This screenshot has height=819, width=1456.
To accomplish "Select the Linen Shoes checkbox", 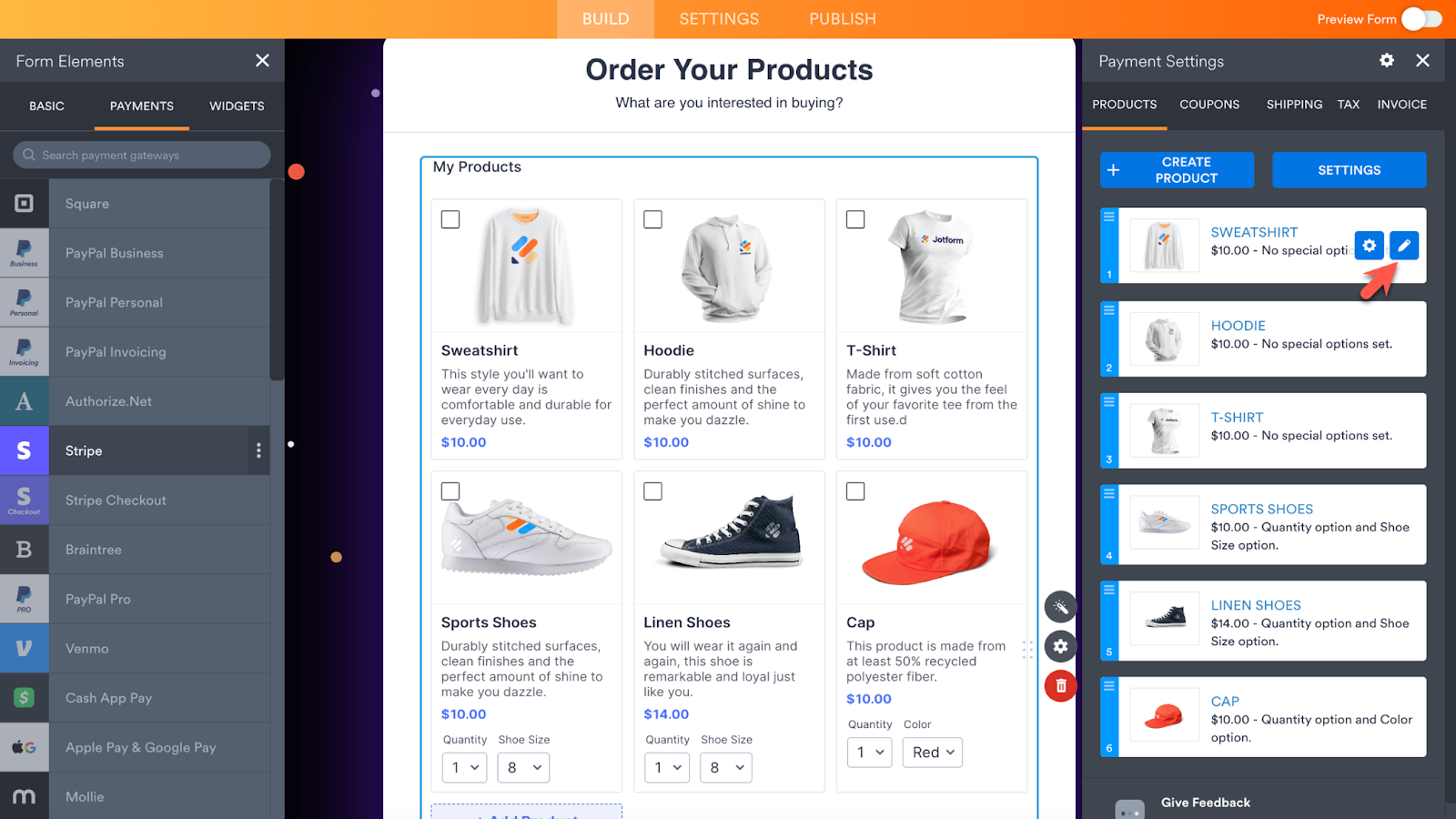I will (x=652, y=491).
